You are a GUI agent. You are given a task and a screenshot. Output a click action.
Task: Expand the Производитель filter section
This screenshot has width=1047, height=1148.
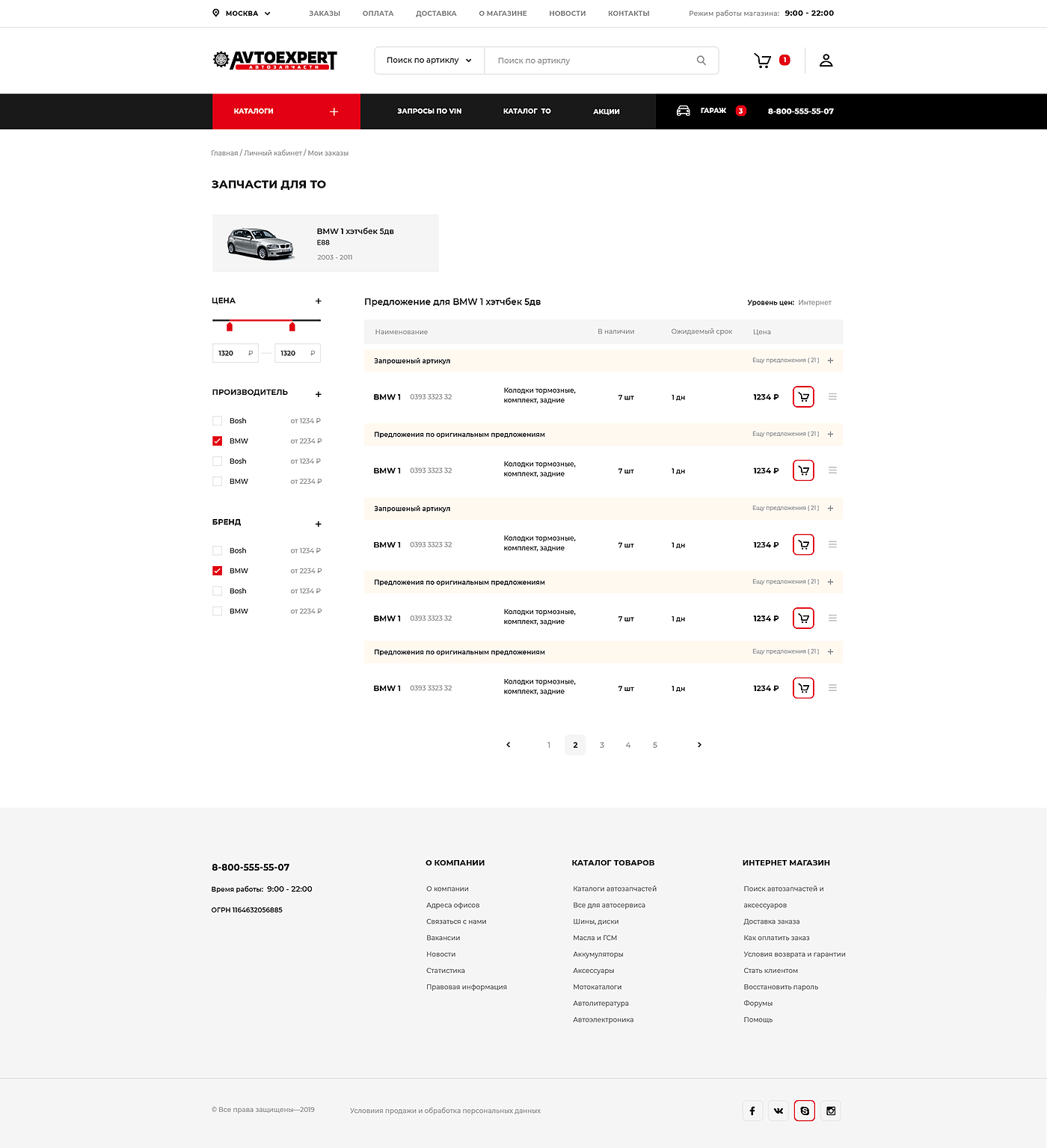pos(319,394)
